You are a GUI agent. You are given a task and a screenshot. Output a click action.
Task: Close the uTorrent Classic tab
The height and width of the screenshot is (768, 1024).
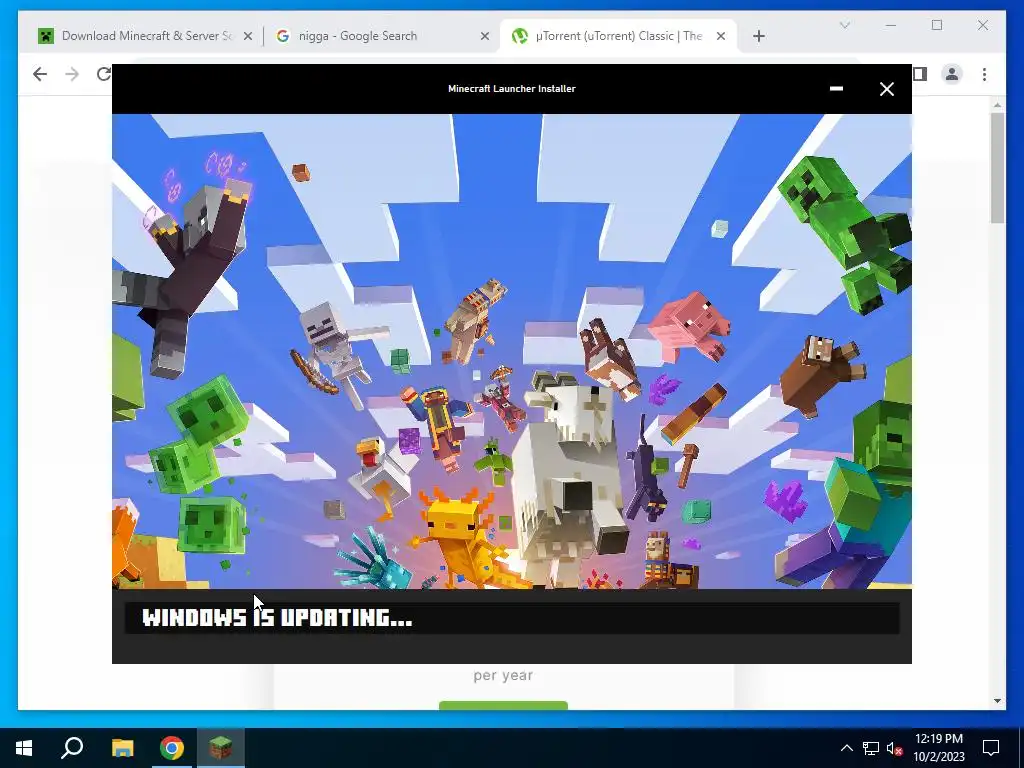(721, 37)
